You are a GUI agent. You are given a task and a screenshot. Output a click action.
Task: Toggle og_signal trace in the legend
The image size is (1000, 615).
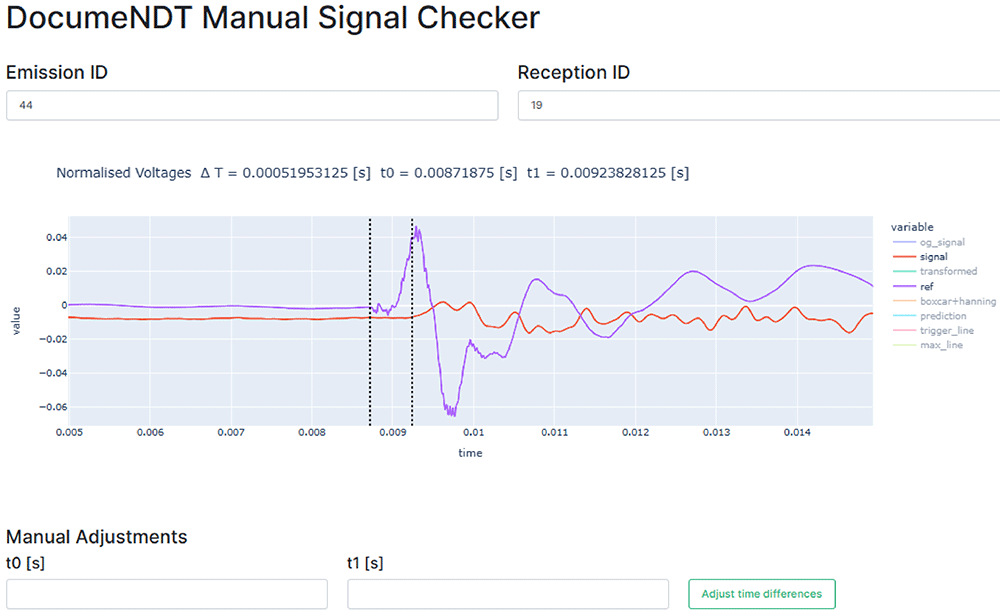929,242
